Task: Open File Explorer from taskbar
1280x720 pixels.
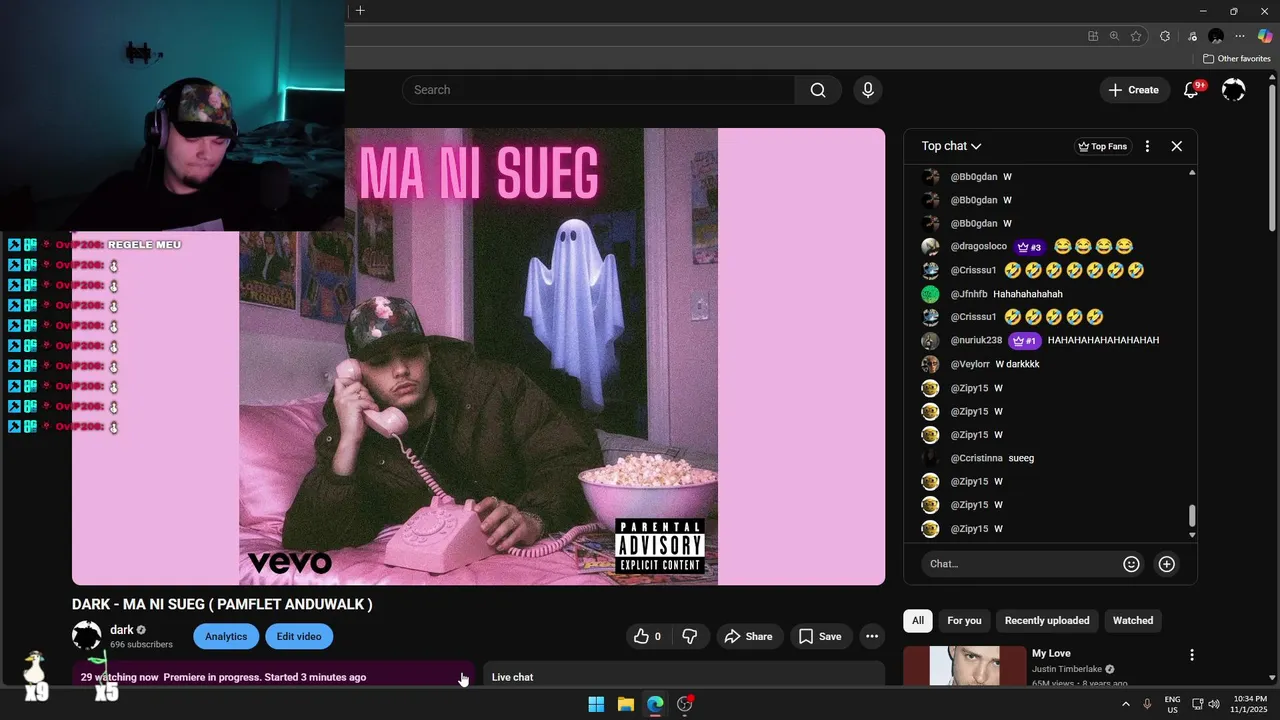Action: (625, 704)
